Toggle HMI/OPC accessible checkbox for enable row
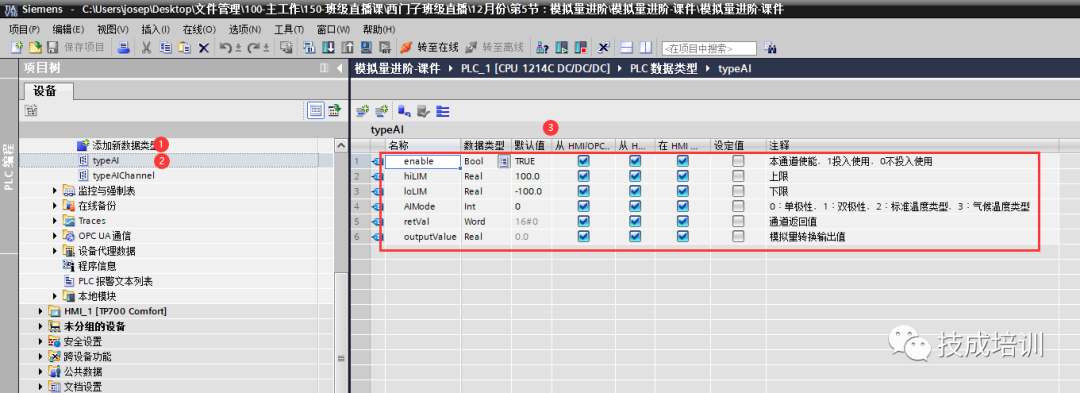The height and width of the screenshot is (393, 1080). coord(583,161)
